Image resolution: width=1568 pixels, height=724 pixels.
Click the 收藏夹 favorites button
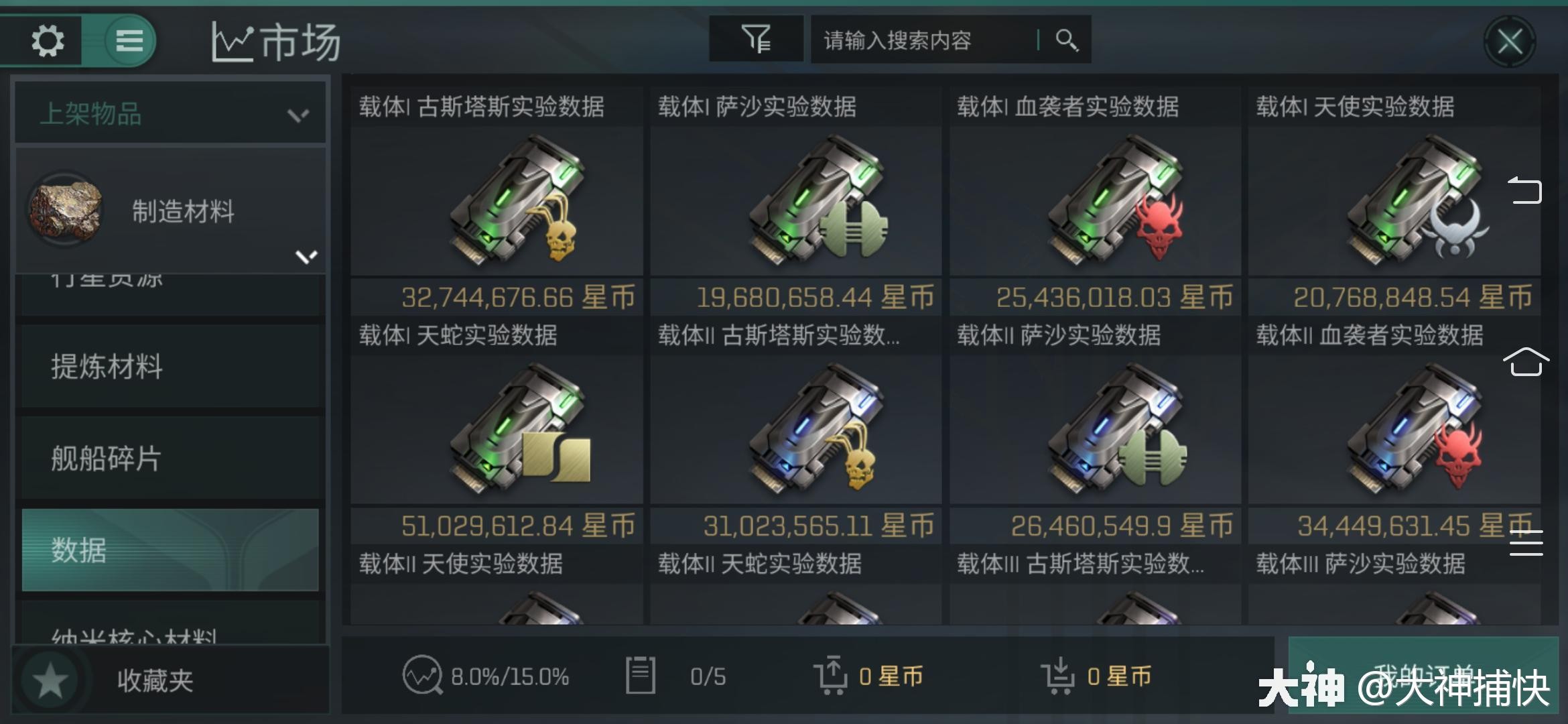point(170,680)
